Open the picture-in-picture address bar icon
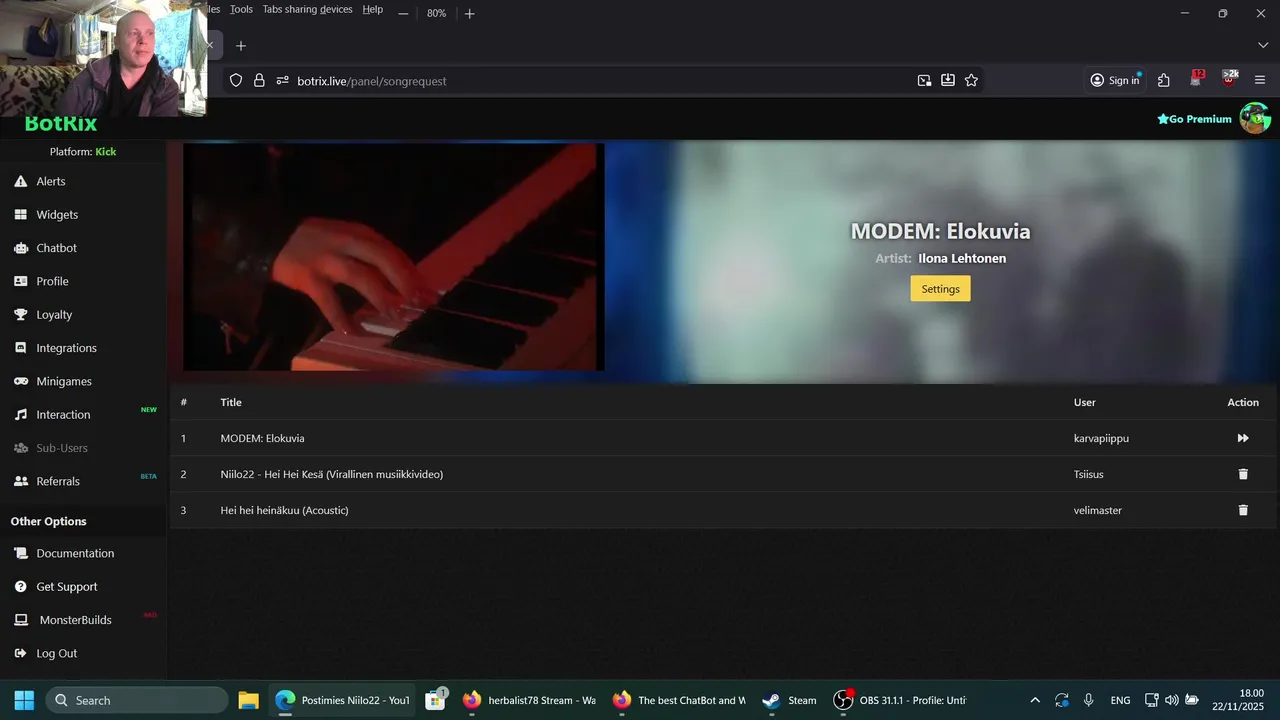Image resolution: width=1280 pixels, height=720 pixels. tap(924, 80)
